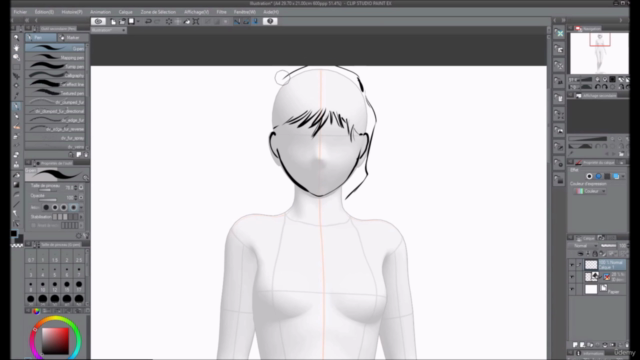Adjust the Opacité slider
This screenshot has height=360, width=640.
point(48,200)
